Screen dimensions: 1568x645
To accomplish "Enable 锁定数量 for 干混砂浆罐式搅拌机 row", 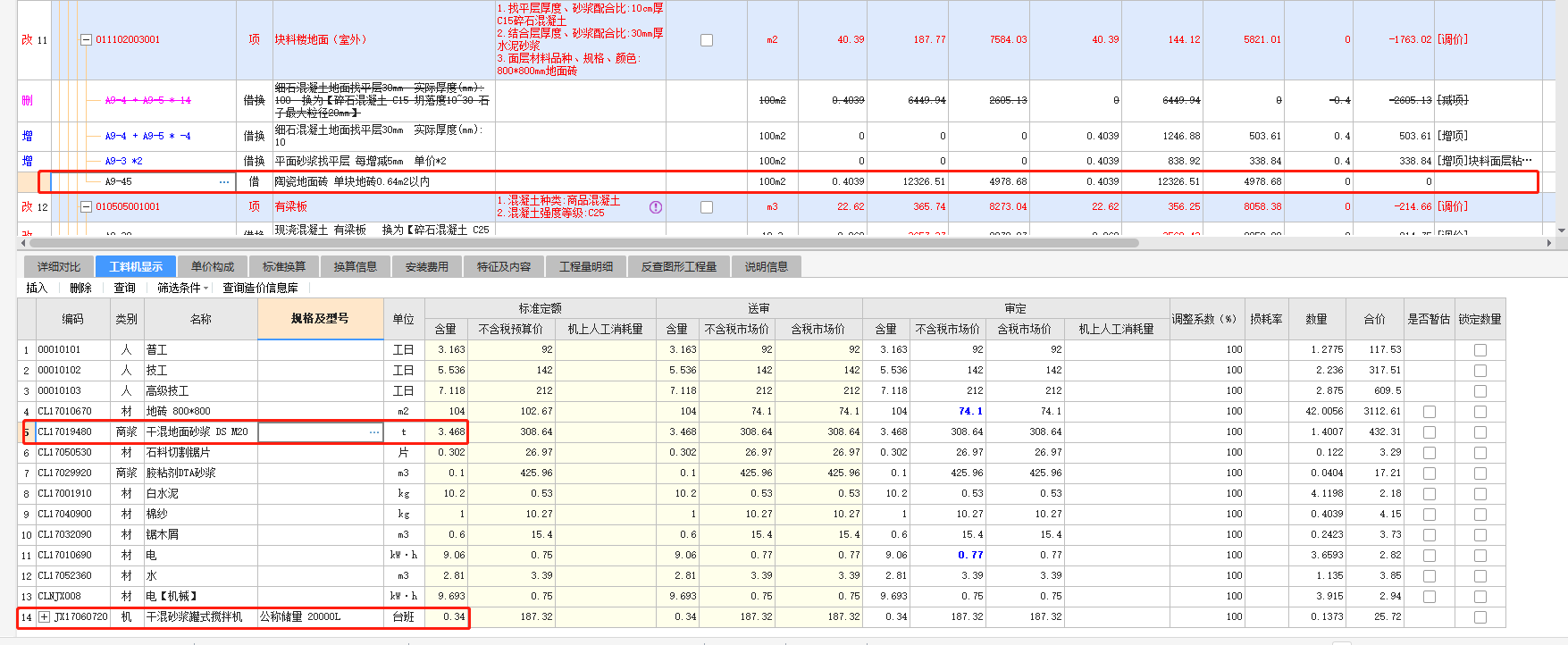I will [x=1480, y=617].
